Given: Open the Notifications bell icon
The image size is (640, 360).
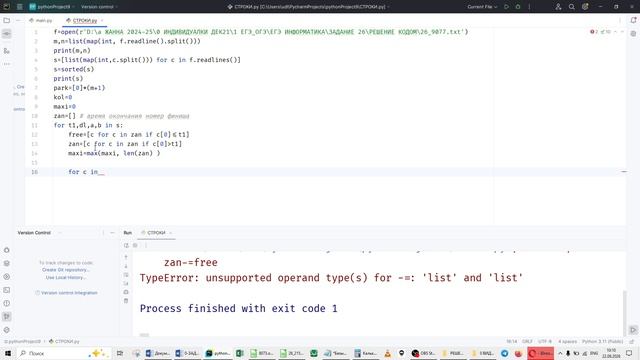Looking at the screenshot, I should pos(633,20).
